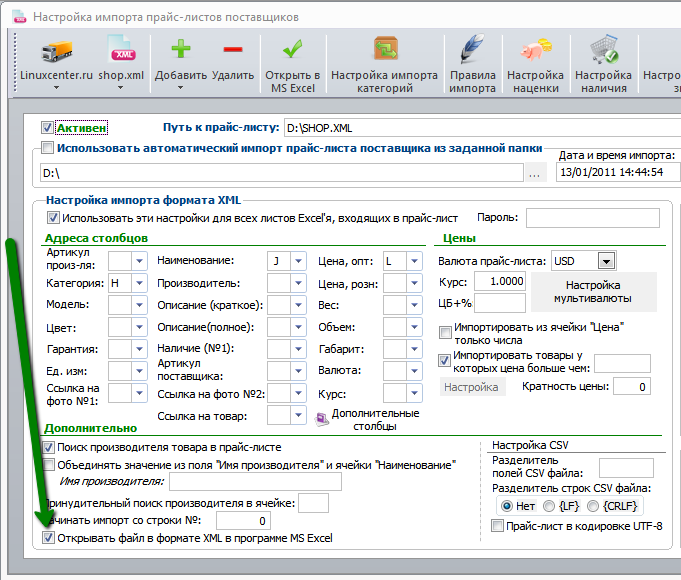Open Настройка наценки piggy bank icon
681x580 pixels.
tap(536, 50)
